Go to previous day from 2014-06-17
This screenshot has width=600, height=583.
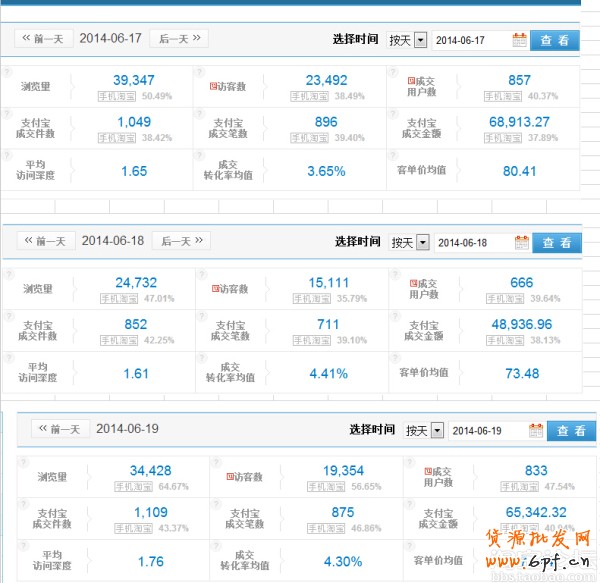[x=42, y=39]
